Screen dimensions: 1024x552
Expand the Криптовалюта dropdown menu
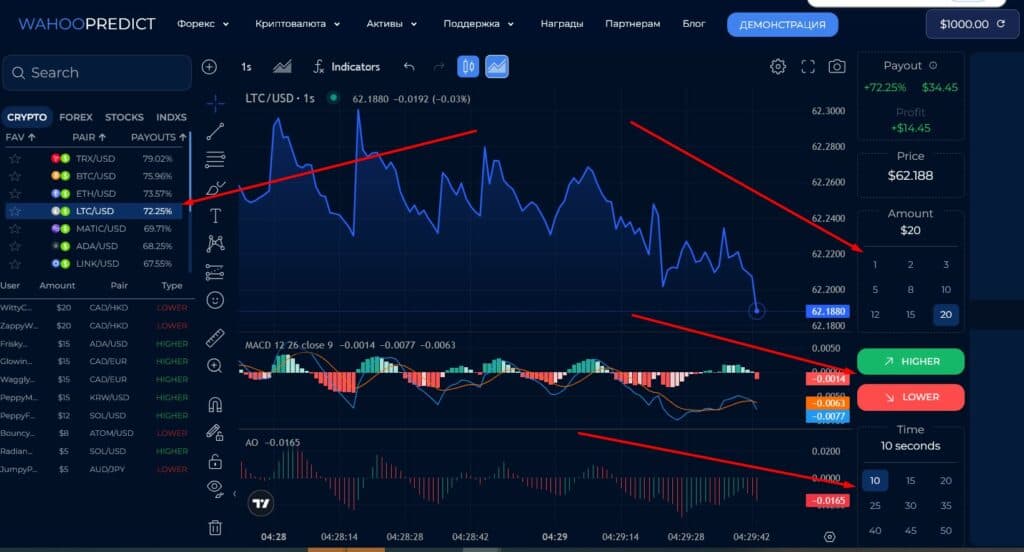pos(297,23)
